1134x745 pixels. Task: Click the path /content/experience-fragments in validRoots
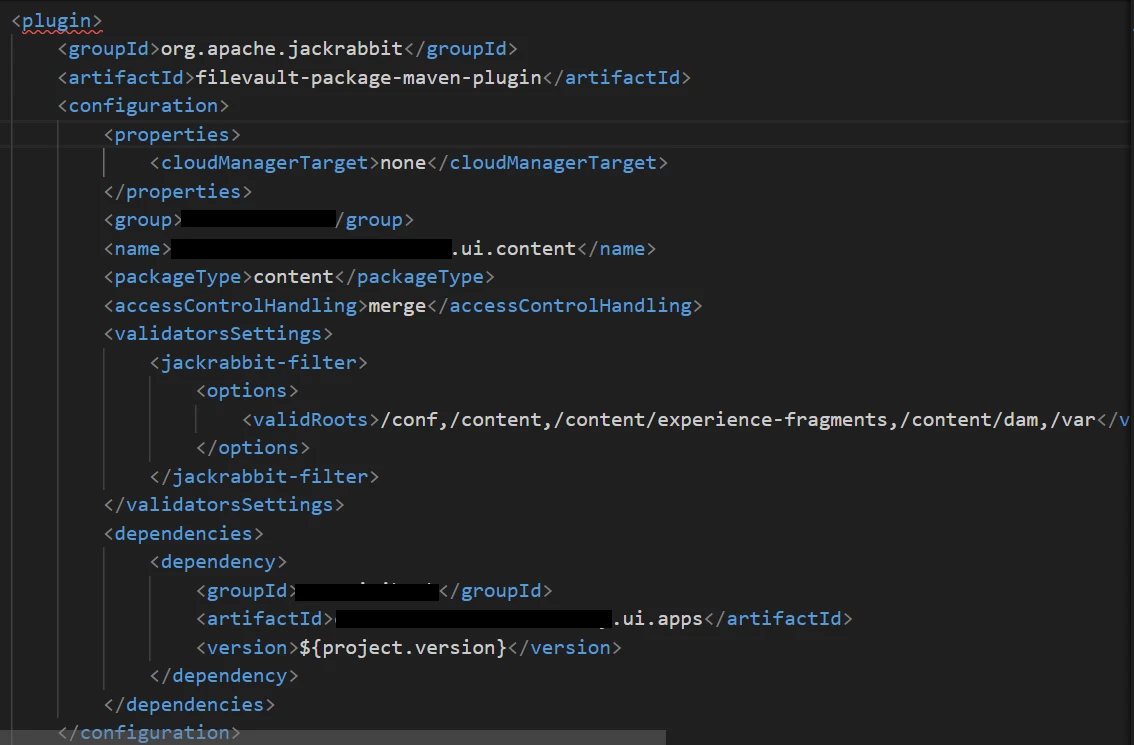720,420
